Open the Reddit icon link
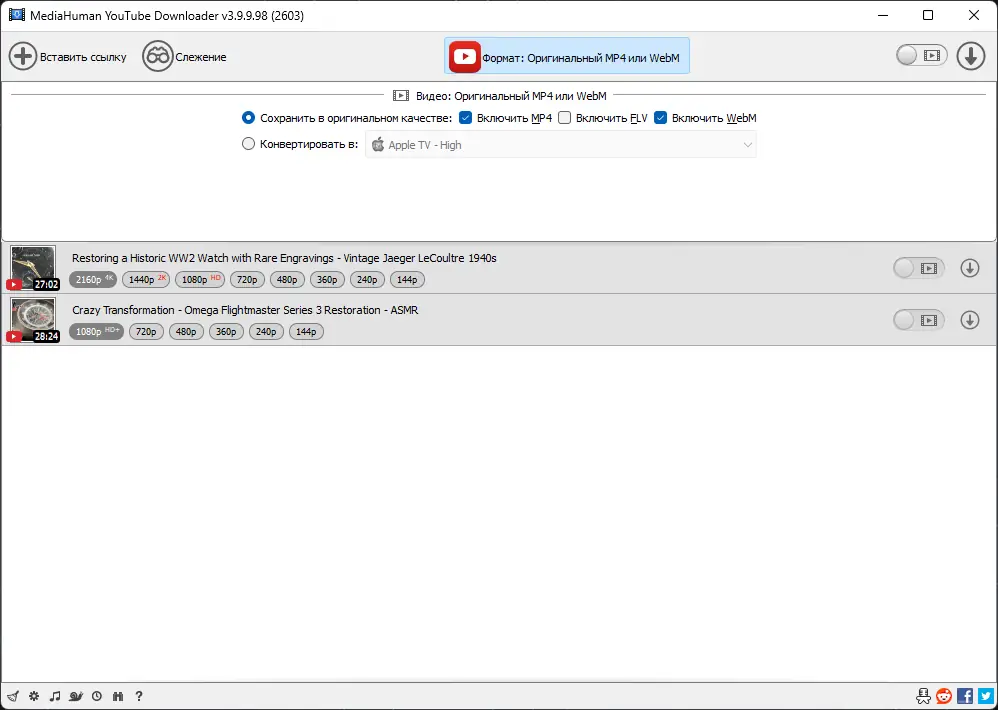The height and width of the screenshot is (710, 998). [945, 695]
